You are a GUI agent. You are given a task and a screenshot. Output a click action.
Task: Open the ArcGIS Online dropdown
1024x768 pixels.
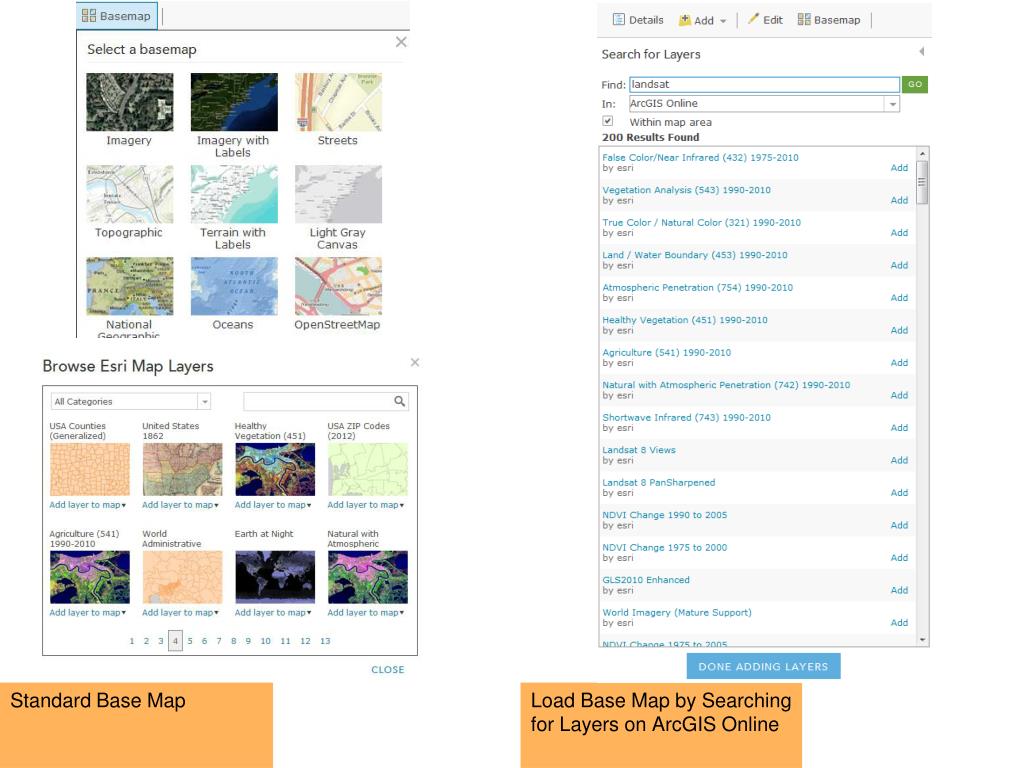click(x=764, y=103)
